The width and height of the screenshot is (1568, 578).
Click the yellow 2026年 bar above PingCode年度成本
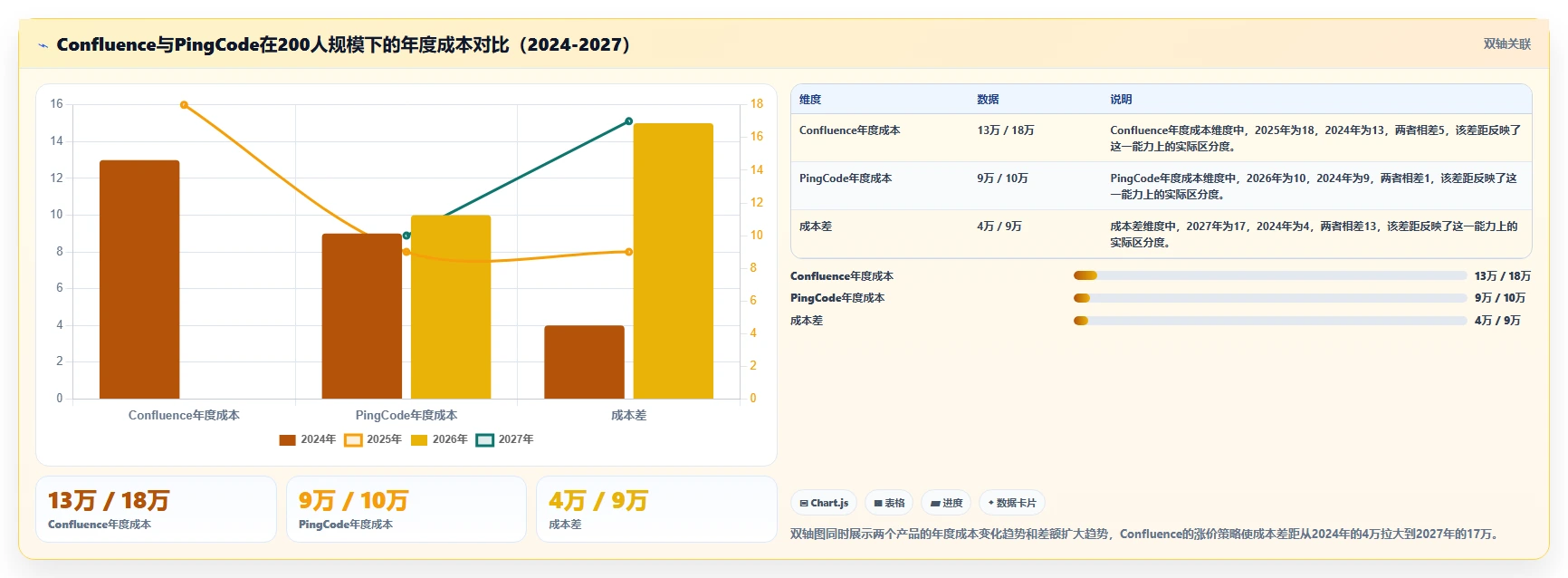point(451,307)
